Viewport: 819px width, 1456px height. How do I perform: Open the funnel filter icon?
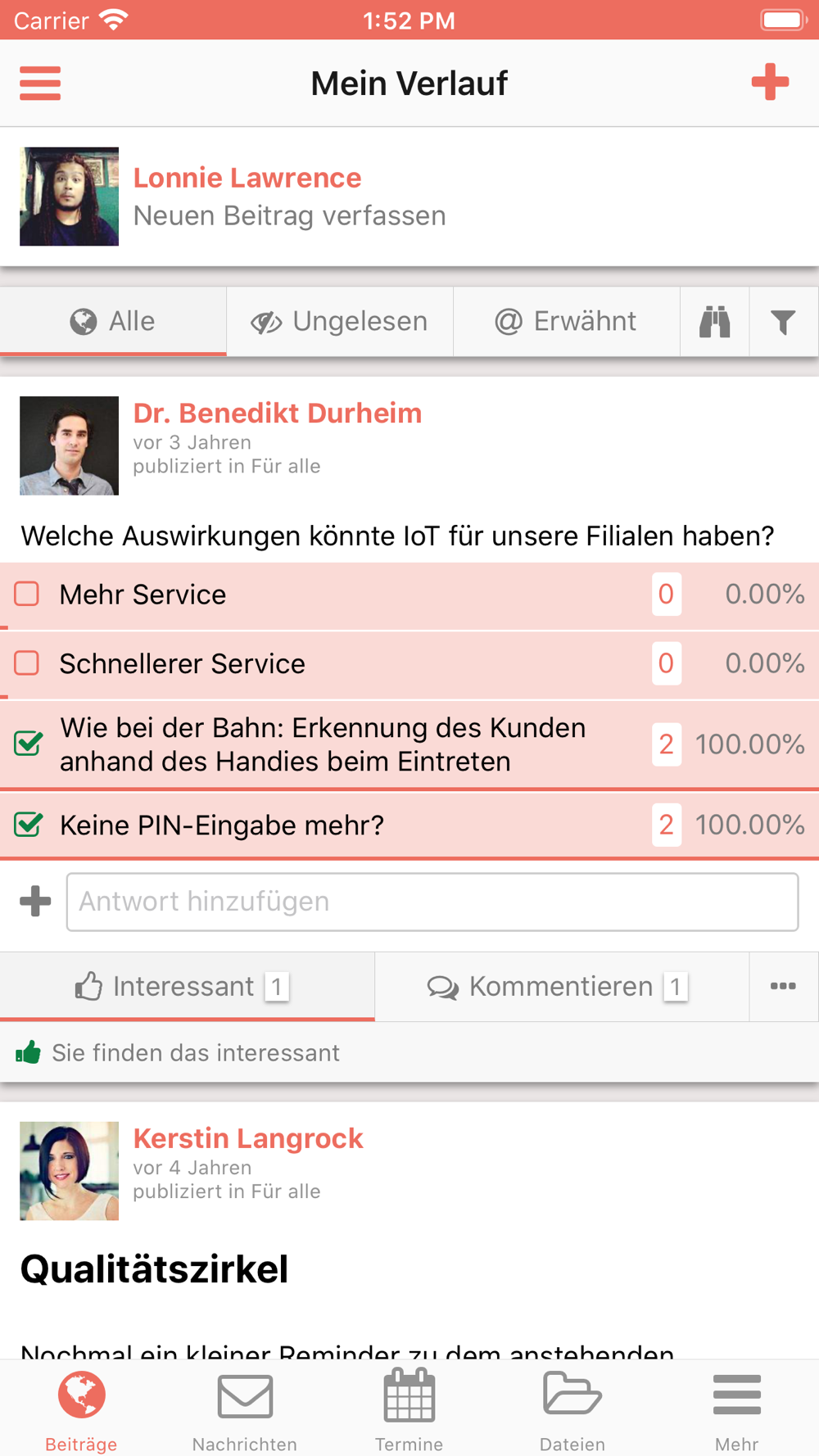coord(783,322)
